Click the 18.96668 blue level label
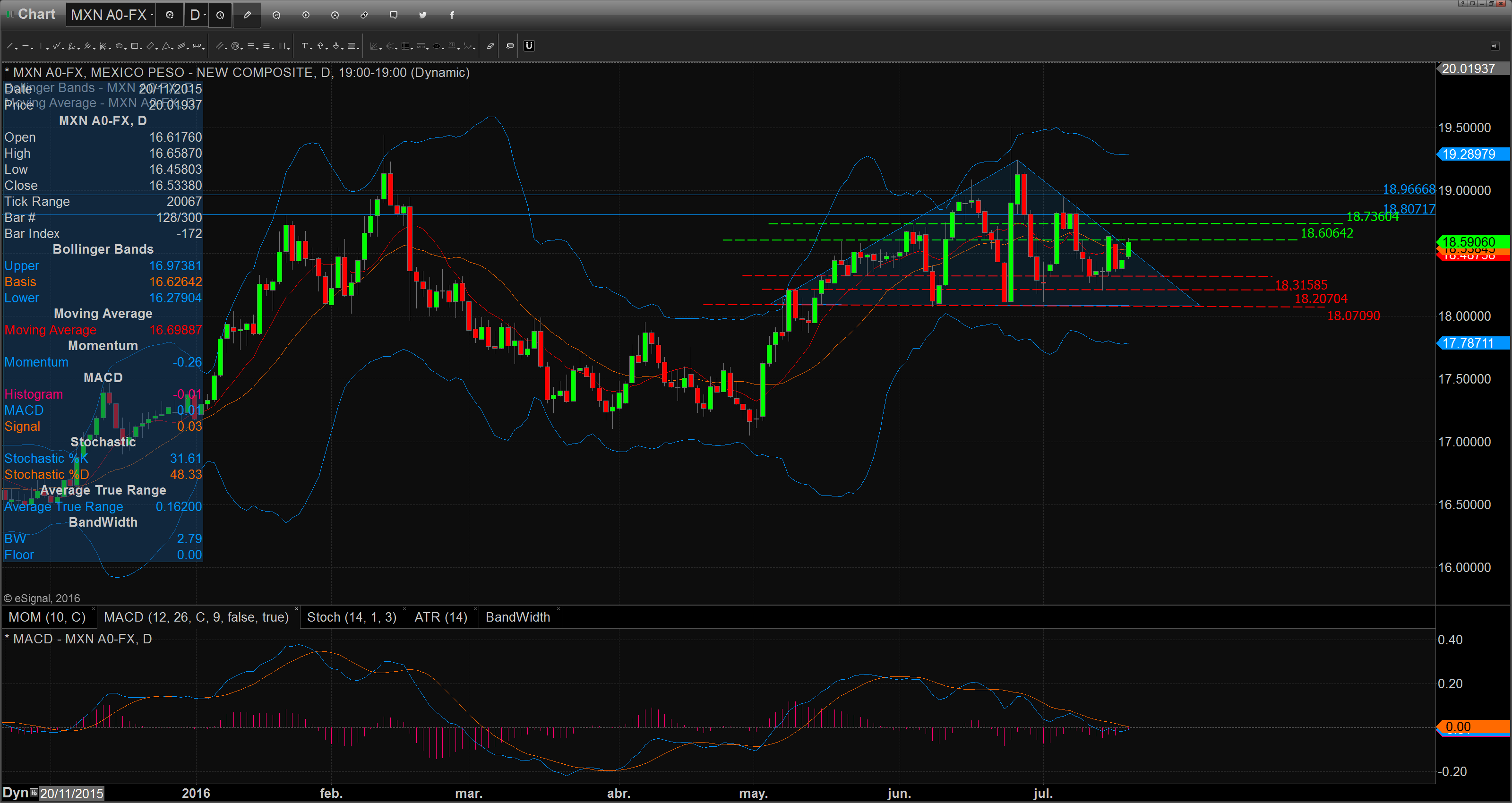The height and width of the screenshot is (803, 1512). pyautogui.click(x=1409, y=189)
